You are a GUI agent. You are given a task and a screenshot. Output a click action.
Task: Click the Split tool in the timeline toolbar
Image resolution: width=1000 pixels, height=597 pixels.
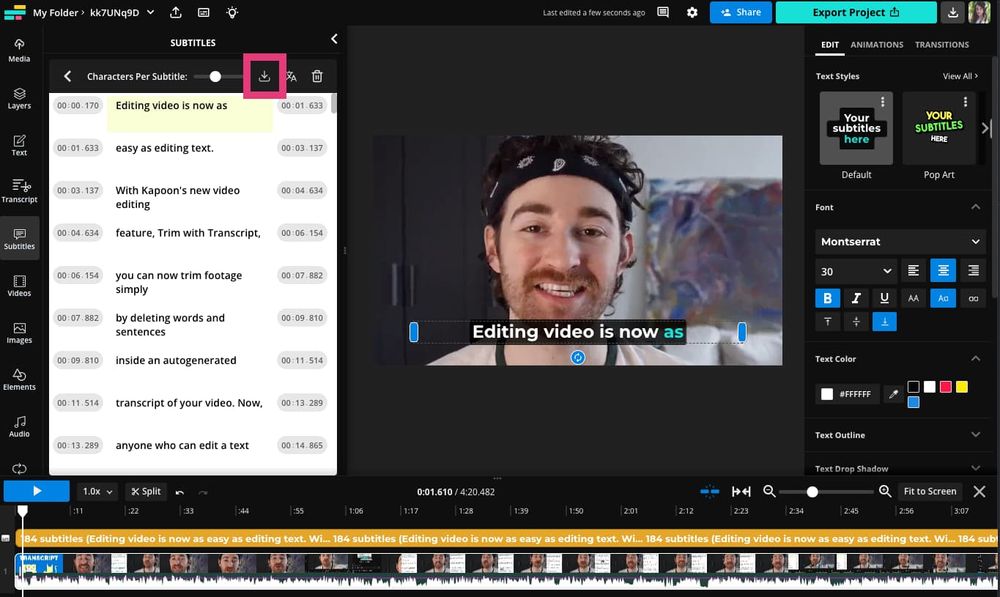[x=145, y=491]
